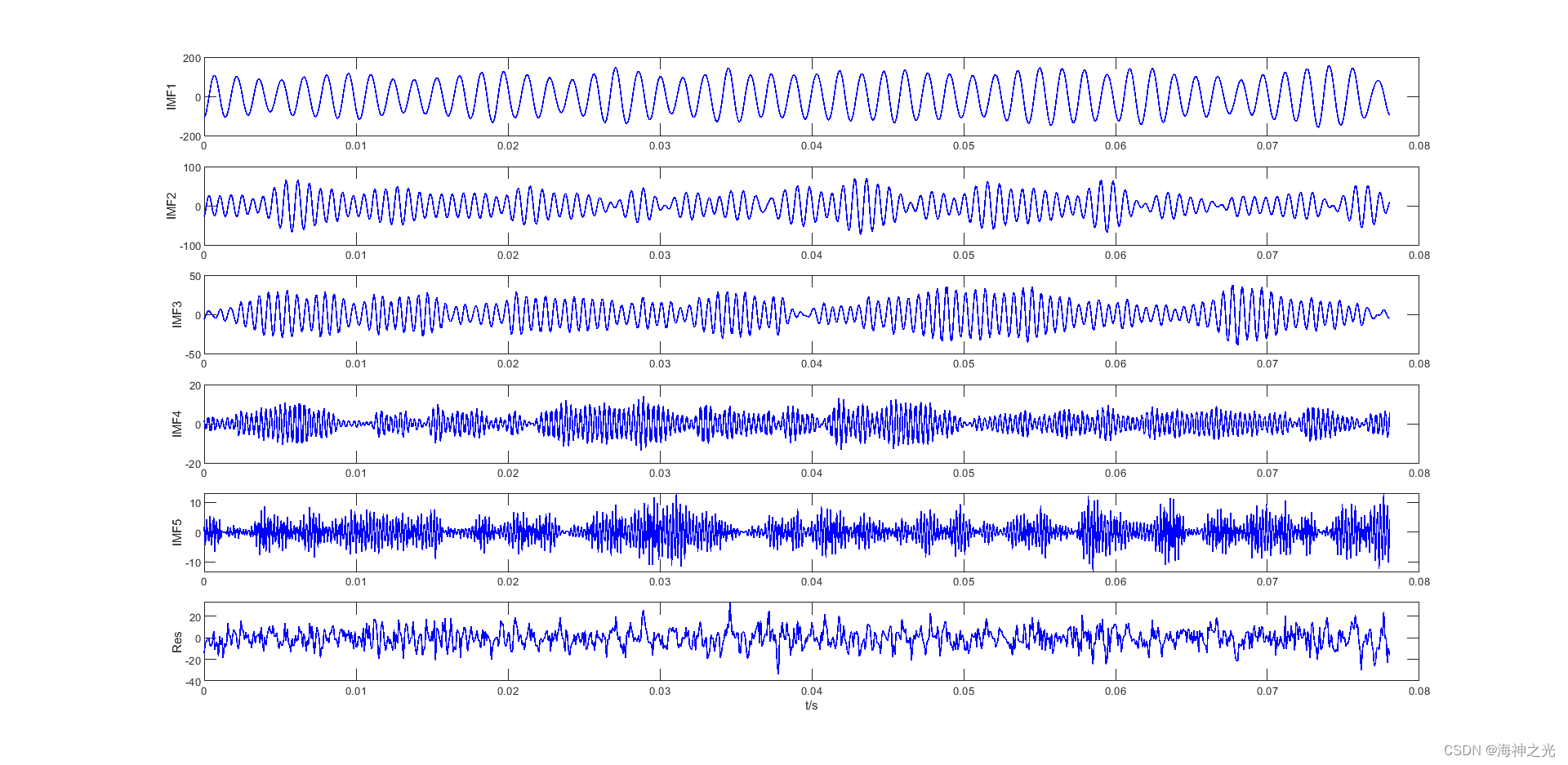Click the 10 tick on IMF5 axis
The height and width of the screenshot is (765, 1568).
[x=195, y=503]
